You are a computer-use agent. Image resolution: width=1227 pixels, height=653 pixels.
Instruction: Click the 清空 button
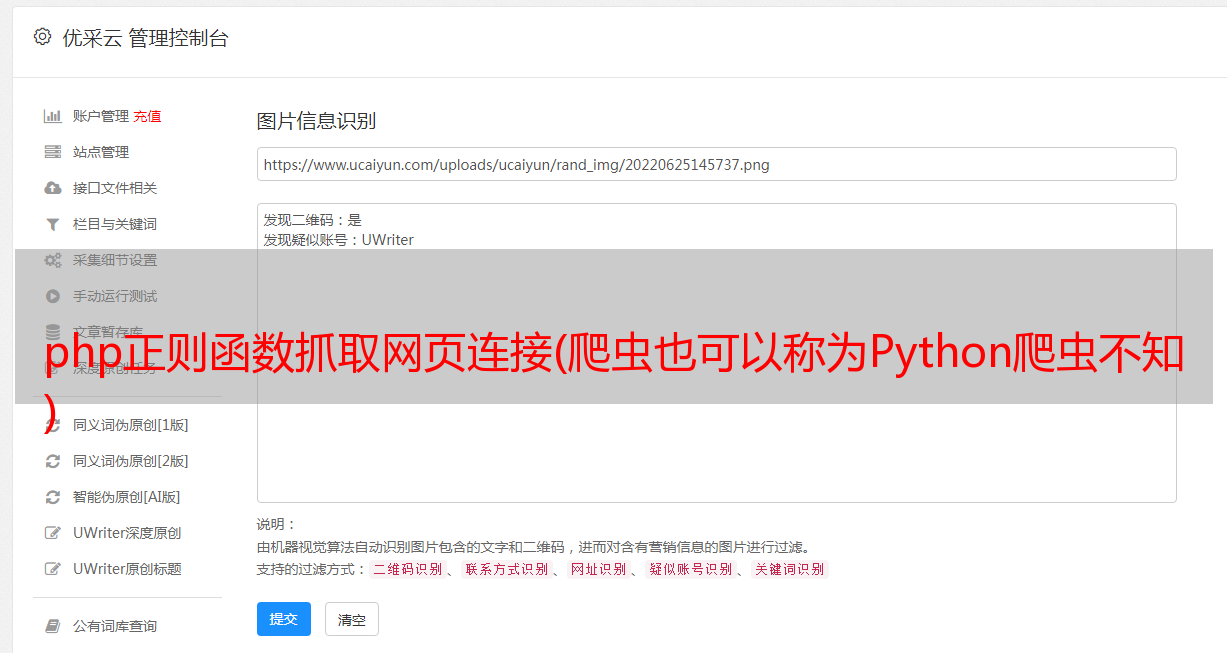click(352, 619)
